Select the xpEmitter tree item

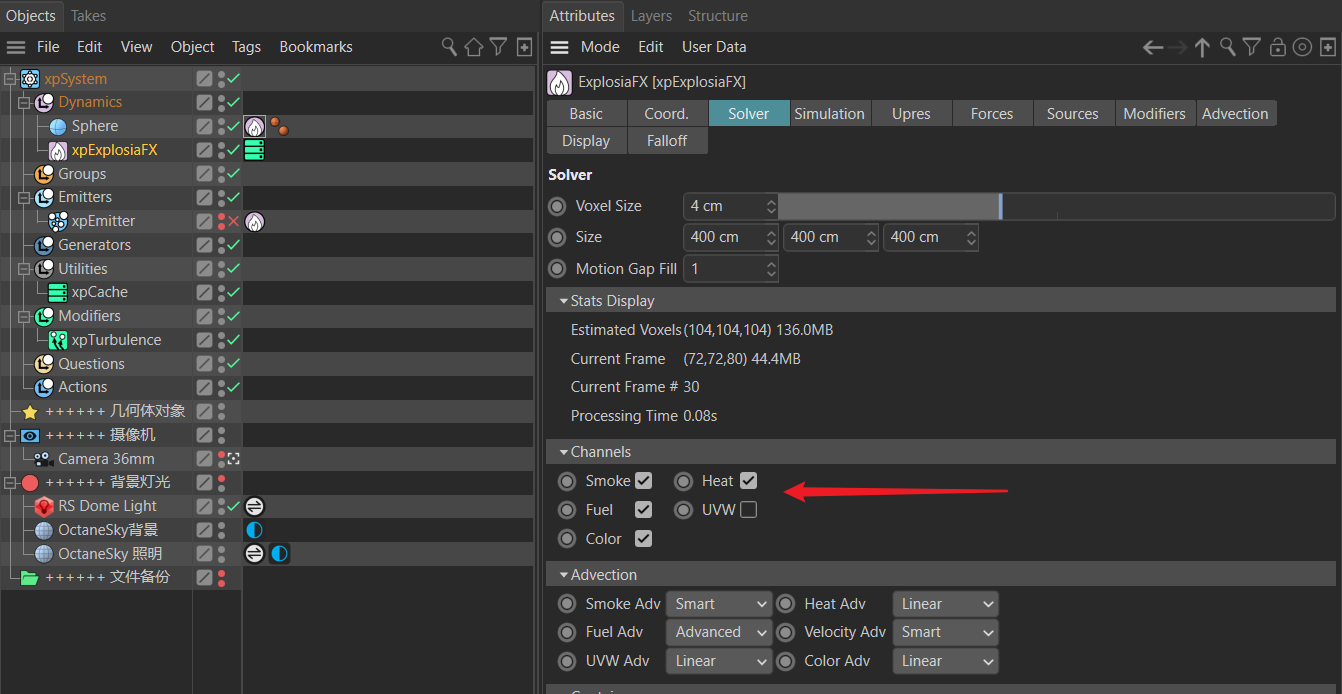pyautogui.click(x=103, y=221)
